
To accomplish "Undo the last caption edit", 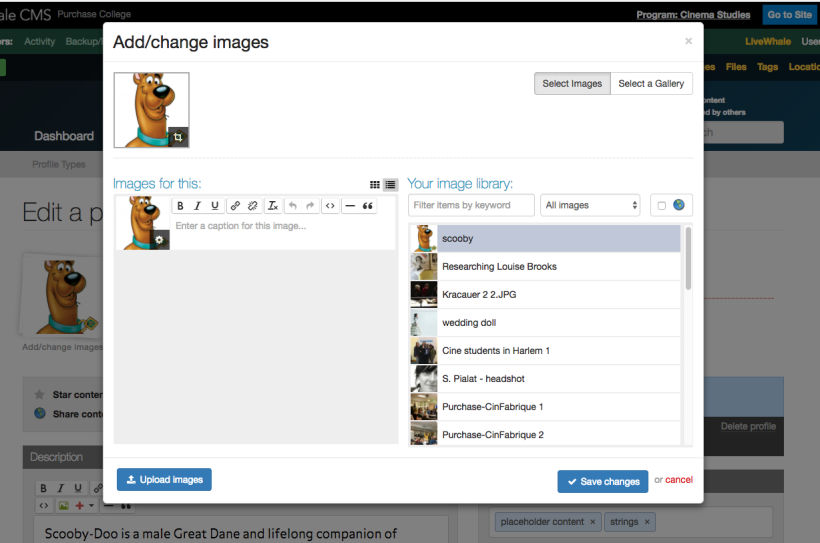I will (293, 206).
